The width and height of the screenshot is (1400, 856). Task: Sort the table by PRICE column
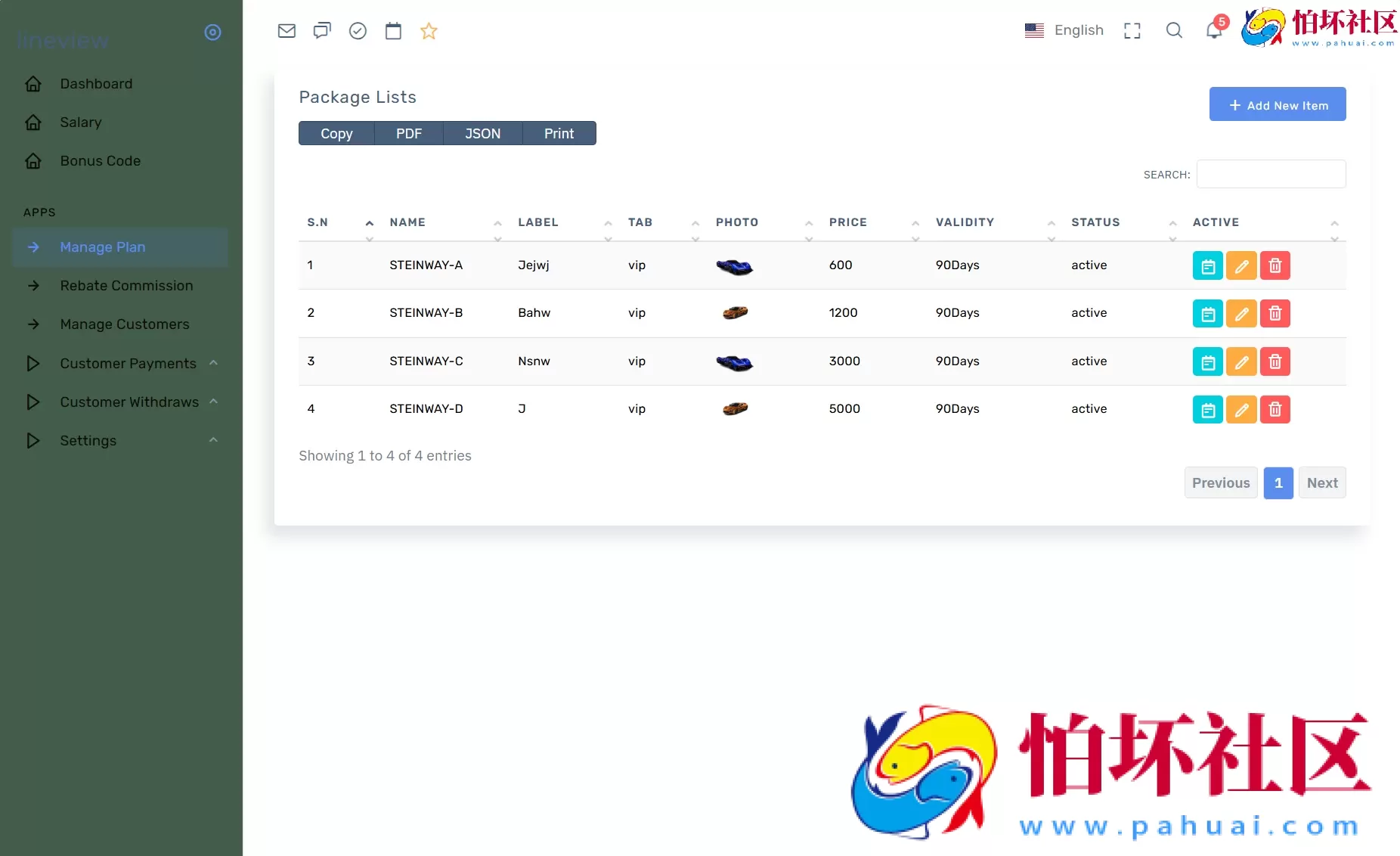pos(848,222)
